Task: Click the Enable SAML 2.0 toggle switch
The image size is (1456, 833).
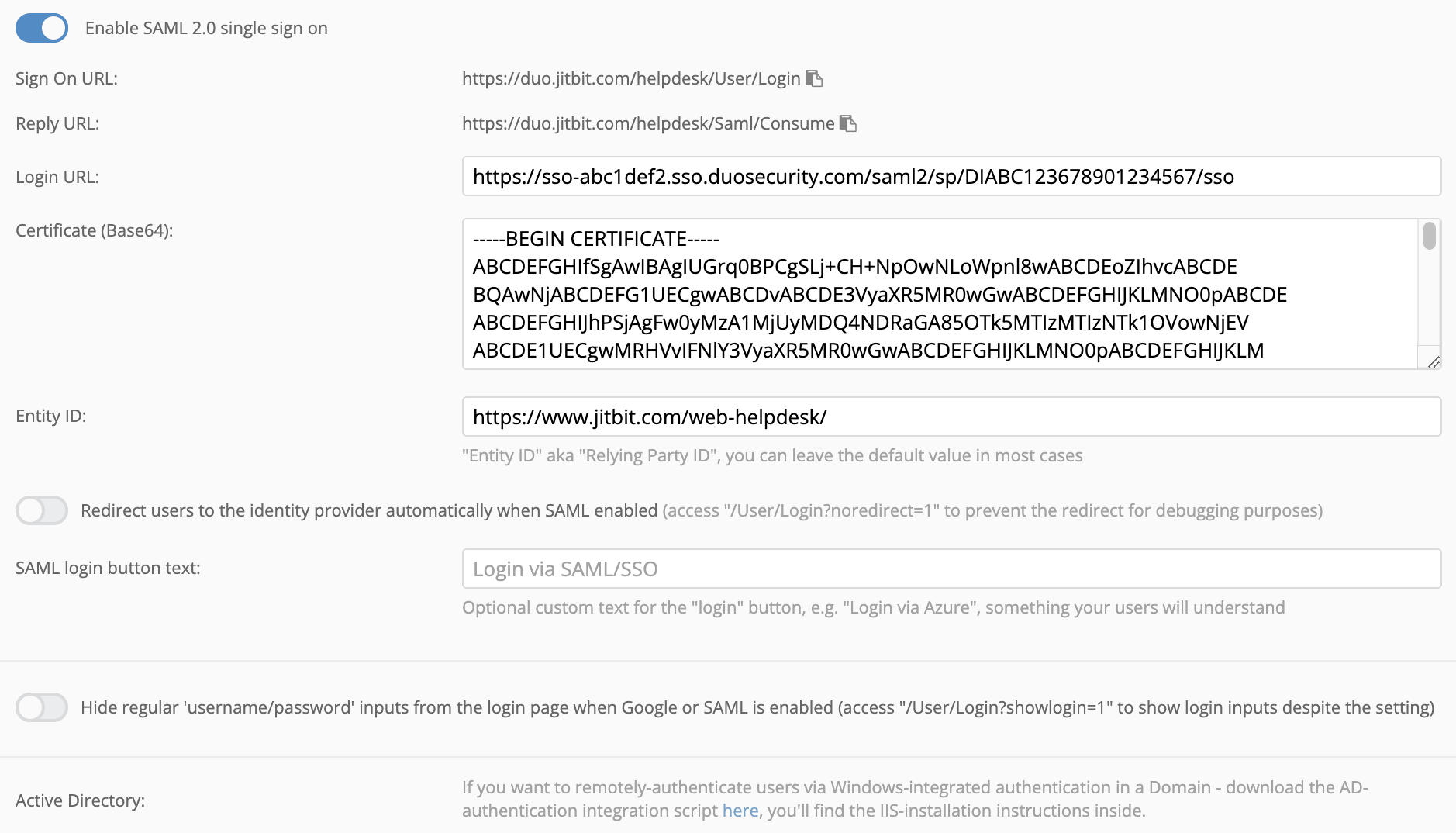Action: 41,27
